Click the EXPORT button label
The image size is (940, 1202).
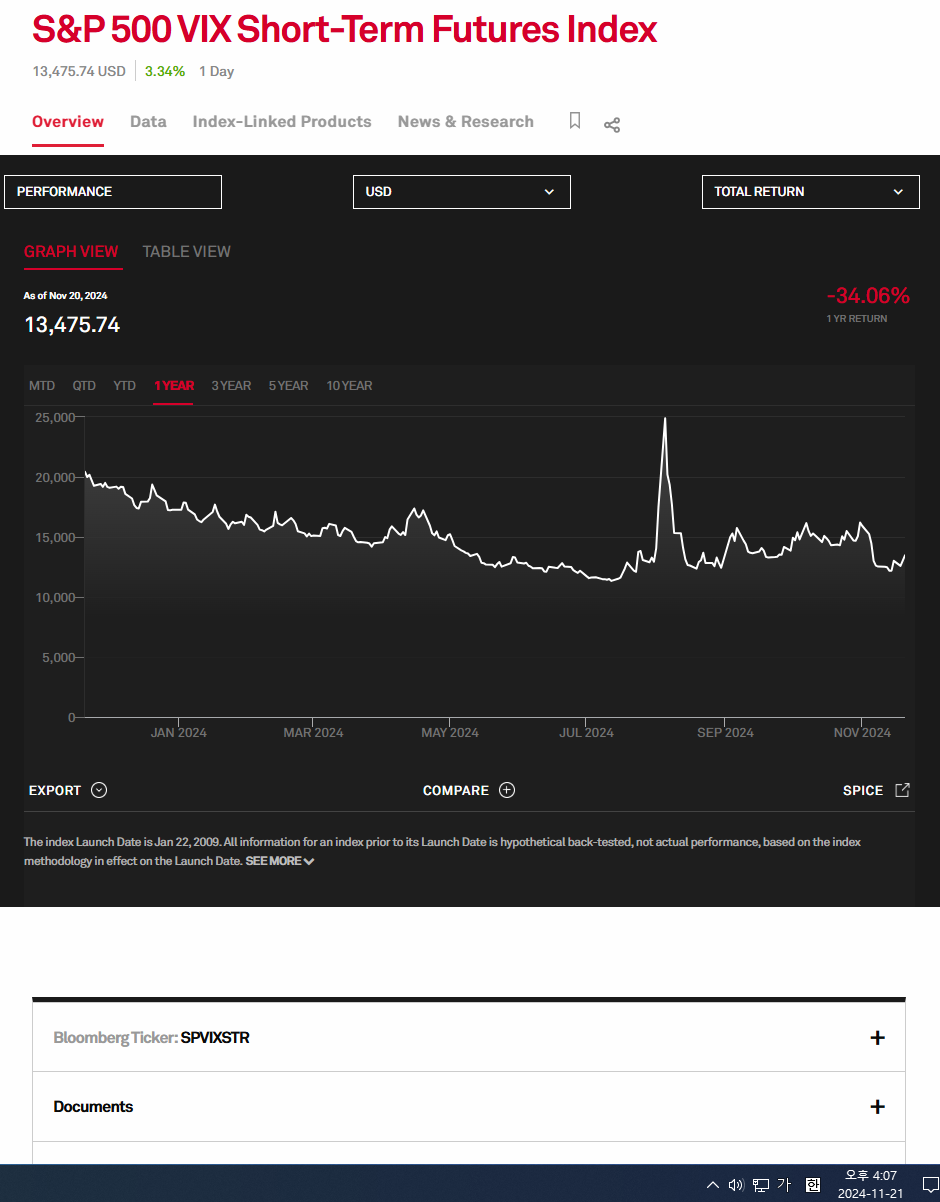point(55,790)
